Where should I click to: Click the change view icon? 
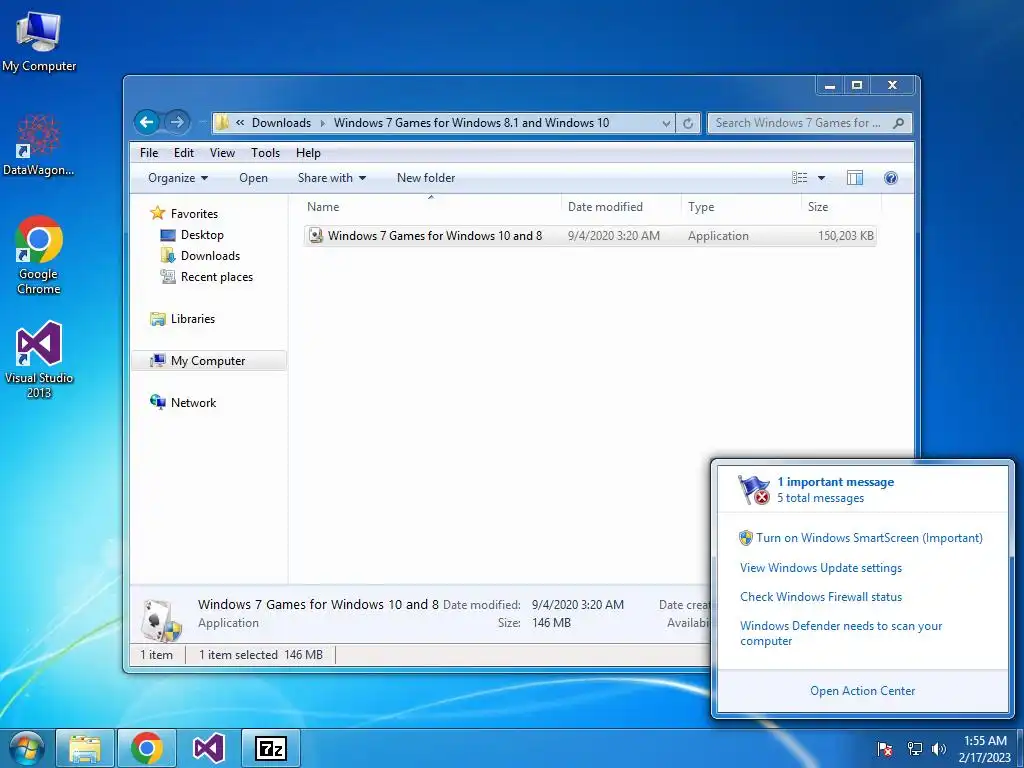point(799,178)
